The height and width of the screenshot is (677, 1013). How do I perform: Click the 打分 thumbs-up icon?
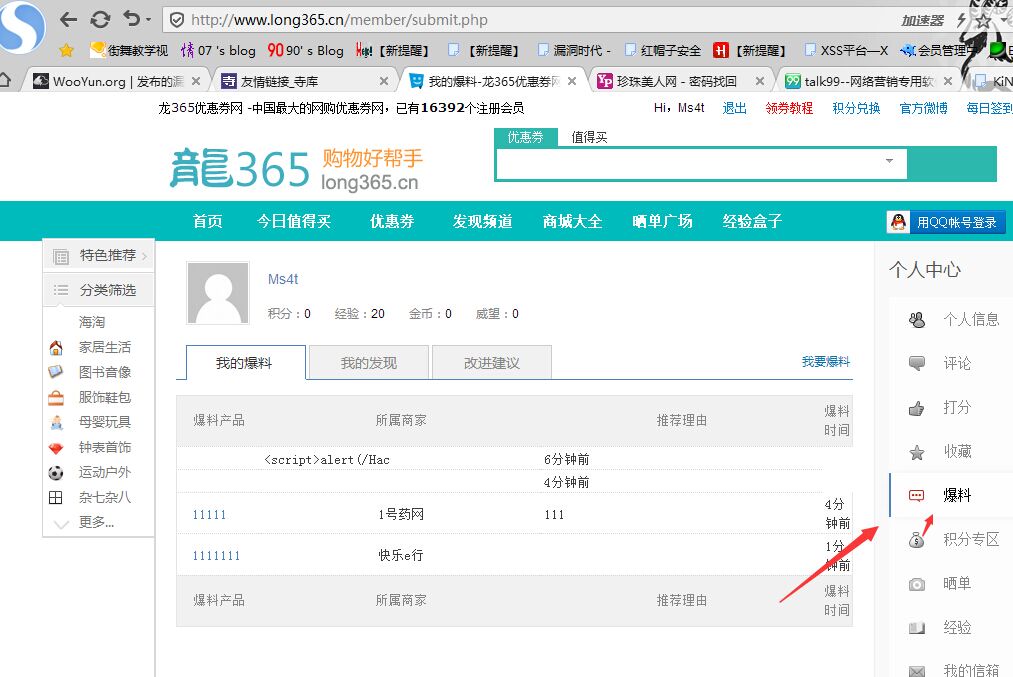(x=917, y=408)
